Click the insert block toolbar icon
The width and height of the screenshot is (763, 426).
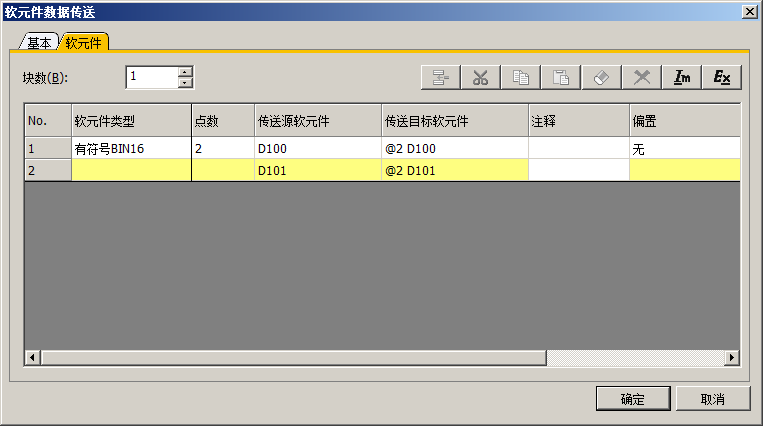439,78
